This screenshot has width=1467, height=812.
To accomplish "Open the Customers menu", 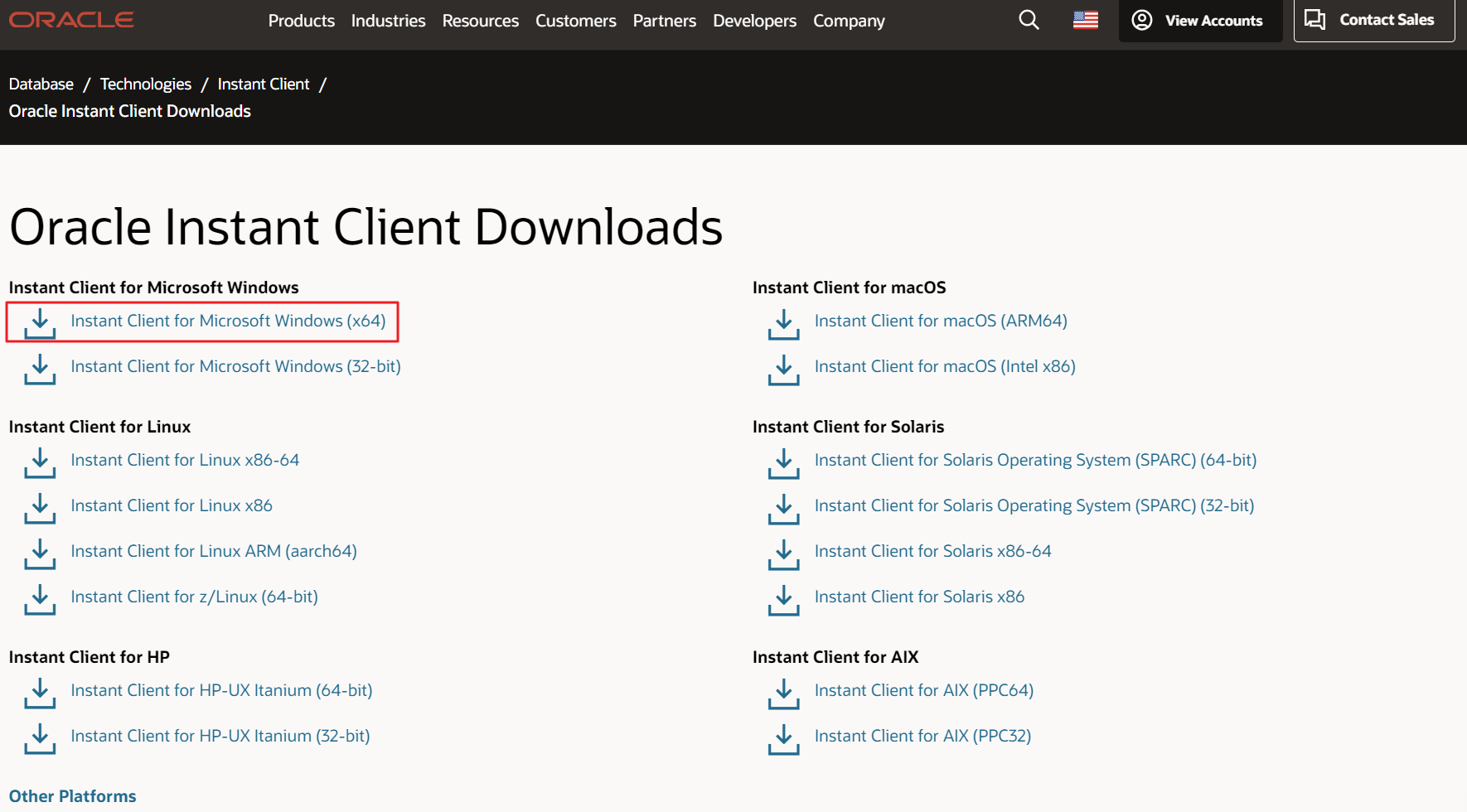I will coord(576,21).
